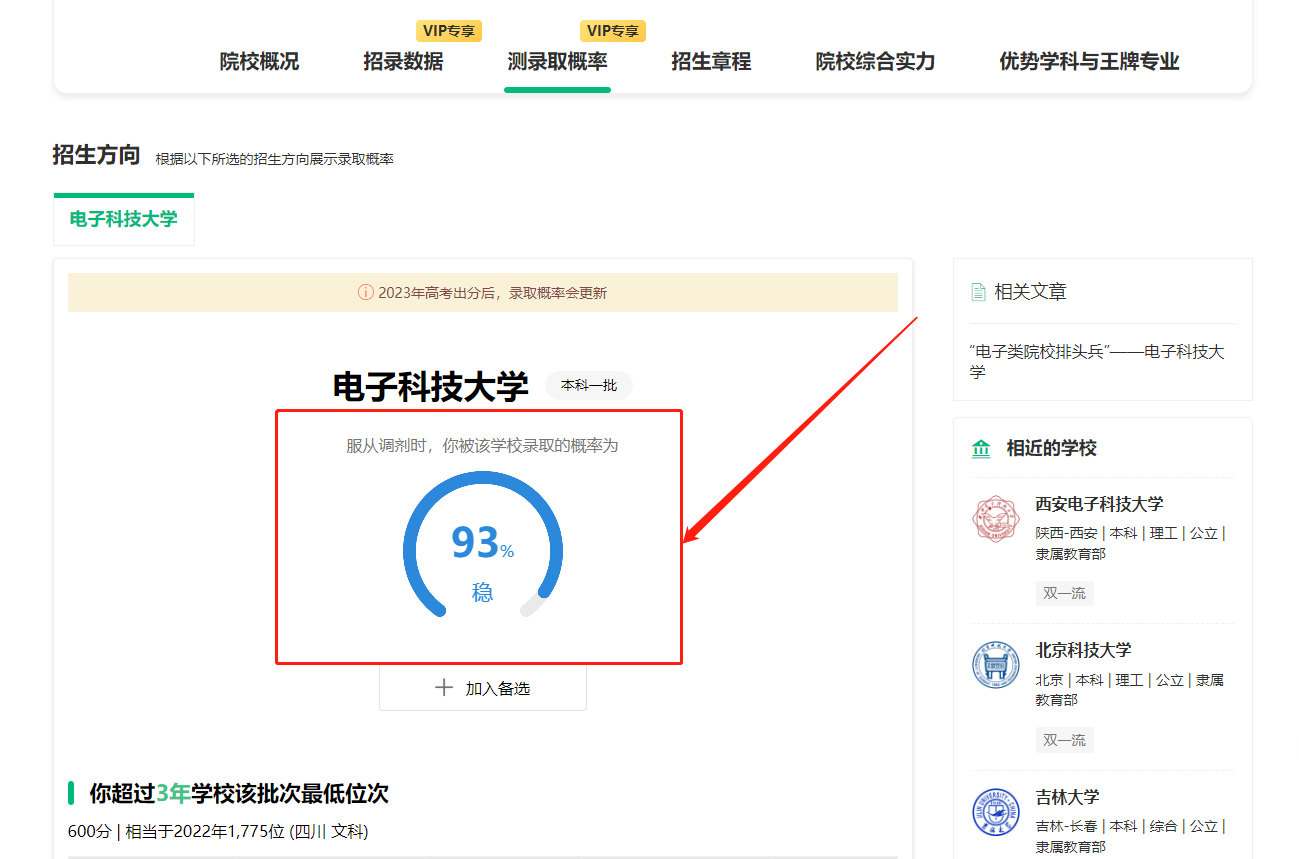The image size is (1299, 859).
Task: Click the 双一流 tag under 北京科技大学
Action: tap(1064, 740)
